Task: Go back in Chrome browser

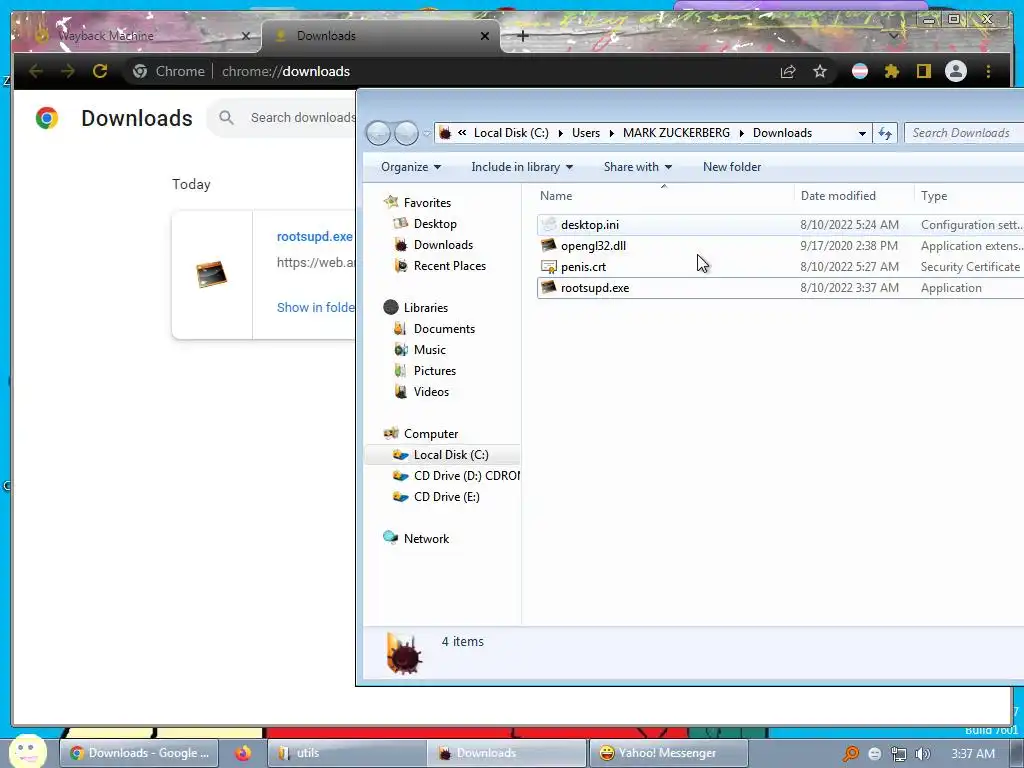Action: click(36, 71)
